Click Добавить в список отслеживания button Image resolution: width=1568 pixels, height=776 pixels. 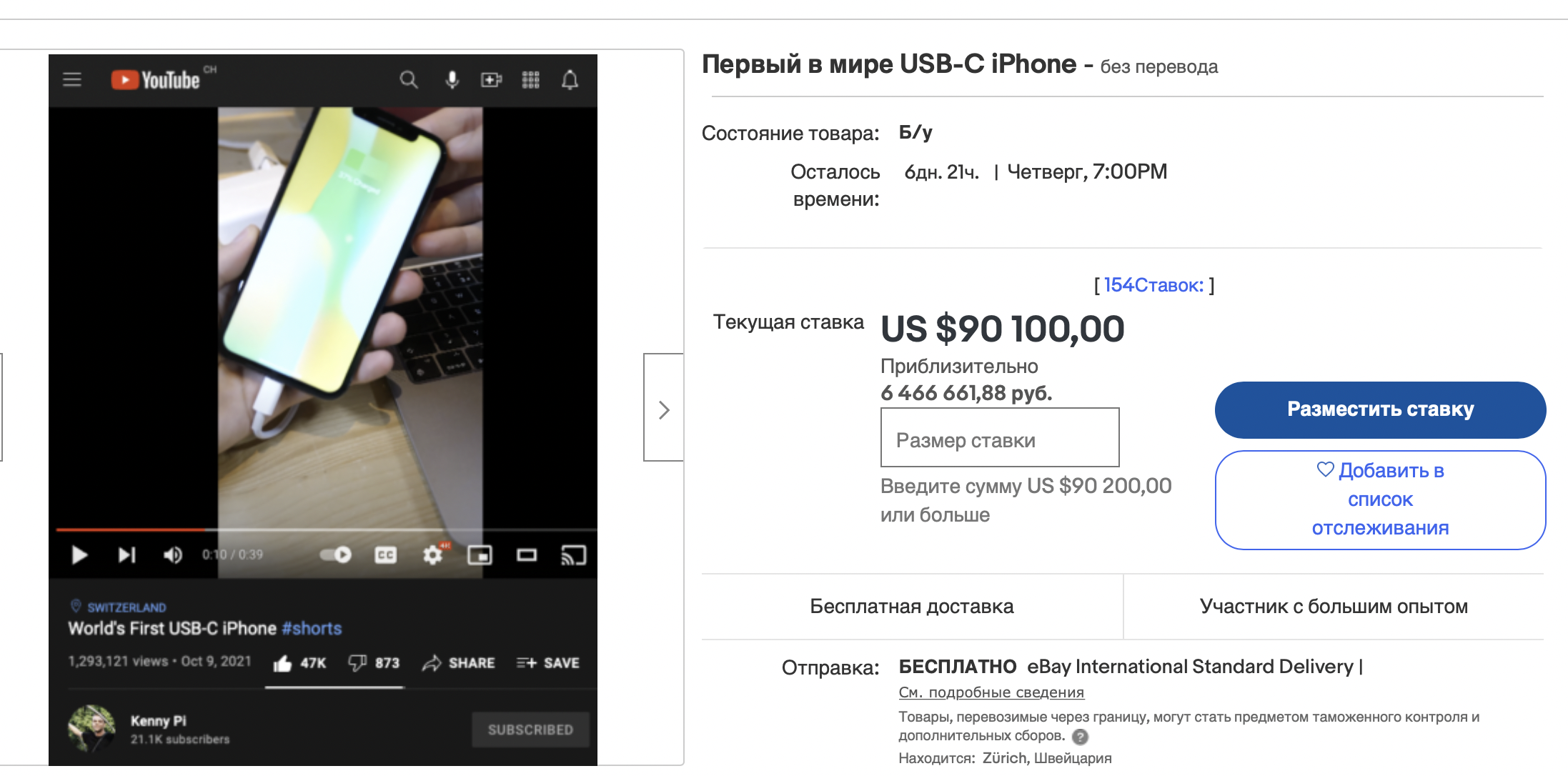pyautogui.click(x=1380, y=499)
